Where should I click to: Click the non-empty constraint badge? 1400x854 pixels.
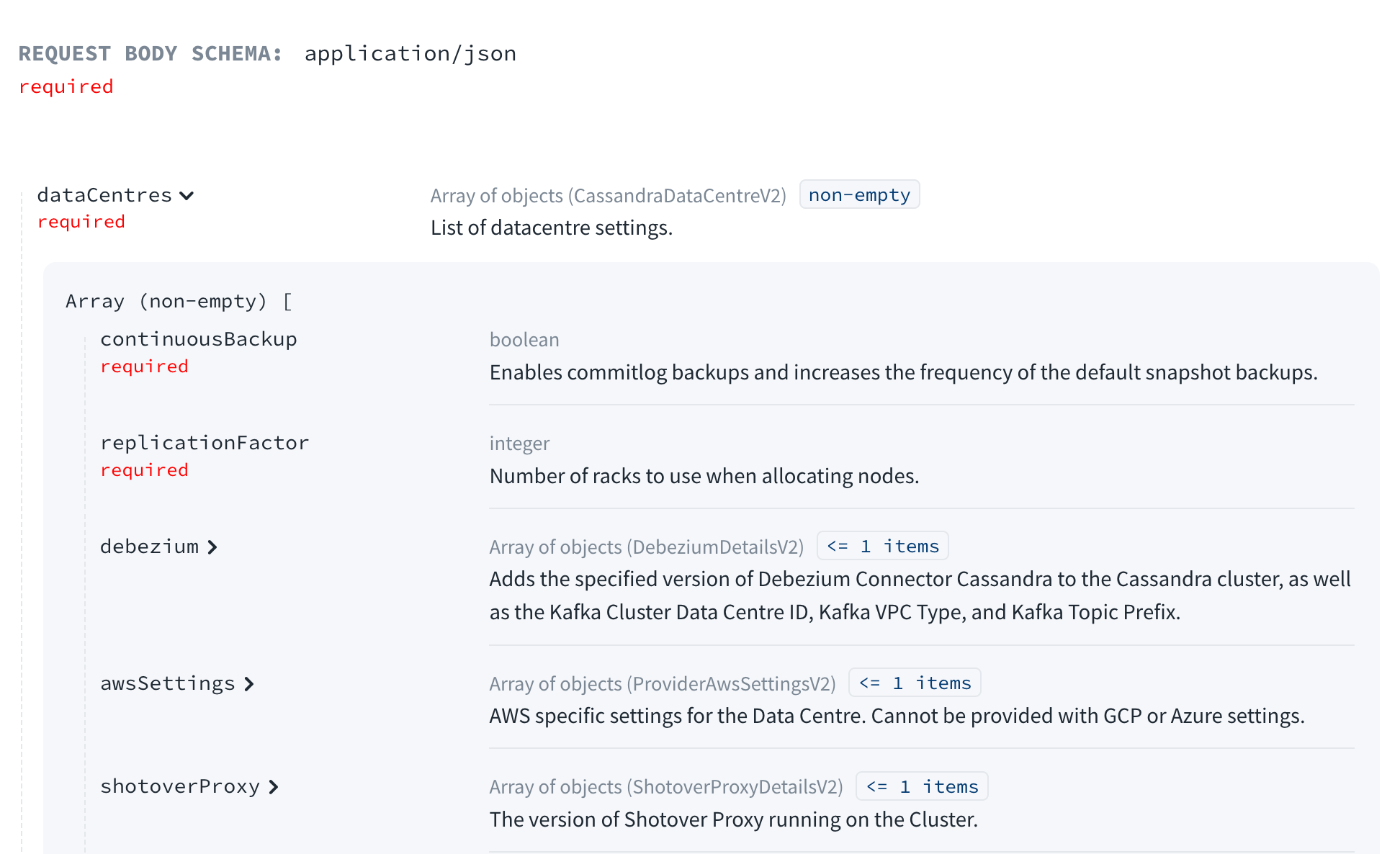(x=859, y=195)
